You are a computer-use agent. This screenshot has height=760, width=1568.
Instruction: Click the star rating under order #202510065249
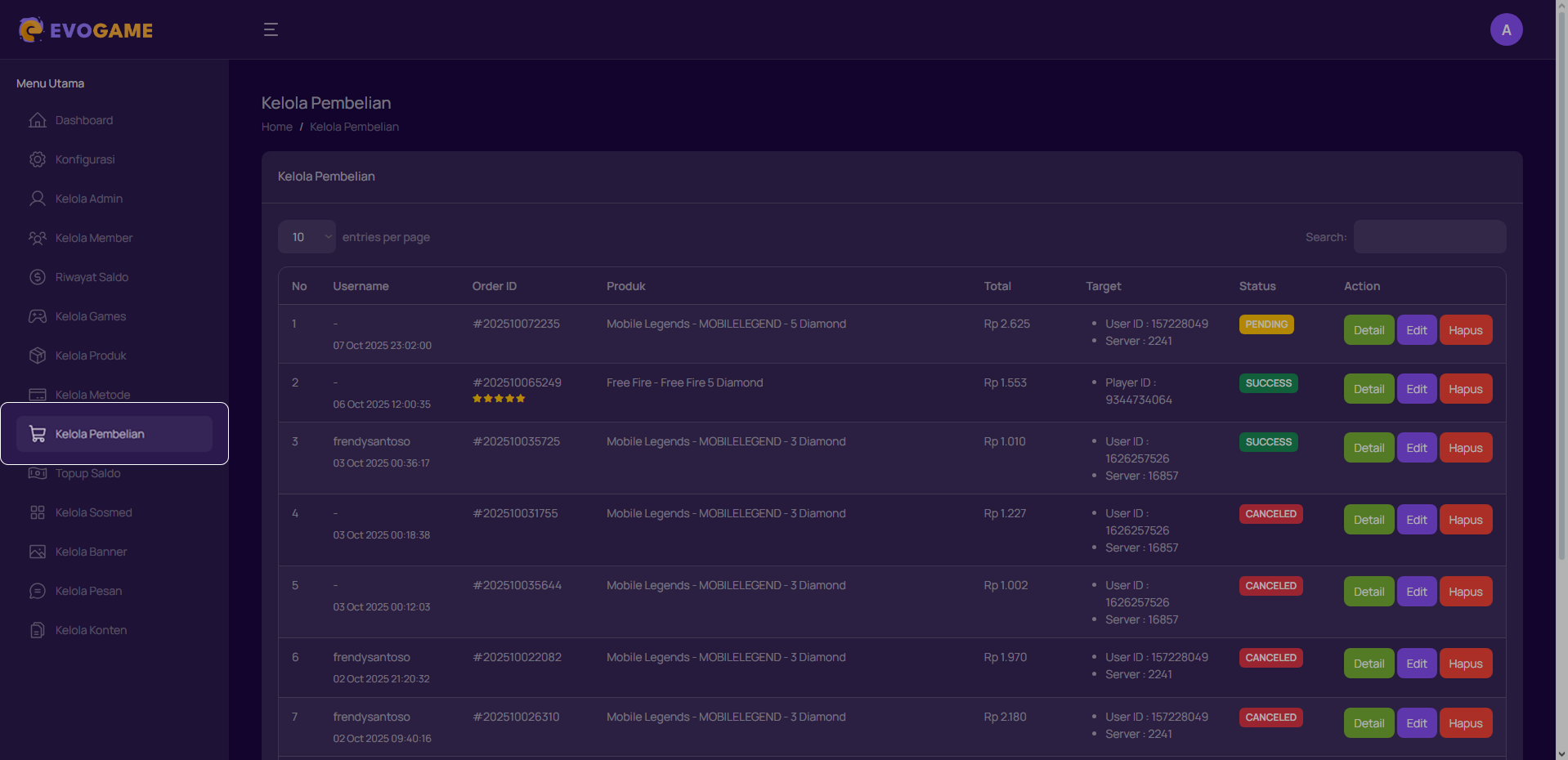(x=499, y=399)
